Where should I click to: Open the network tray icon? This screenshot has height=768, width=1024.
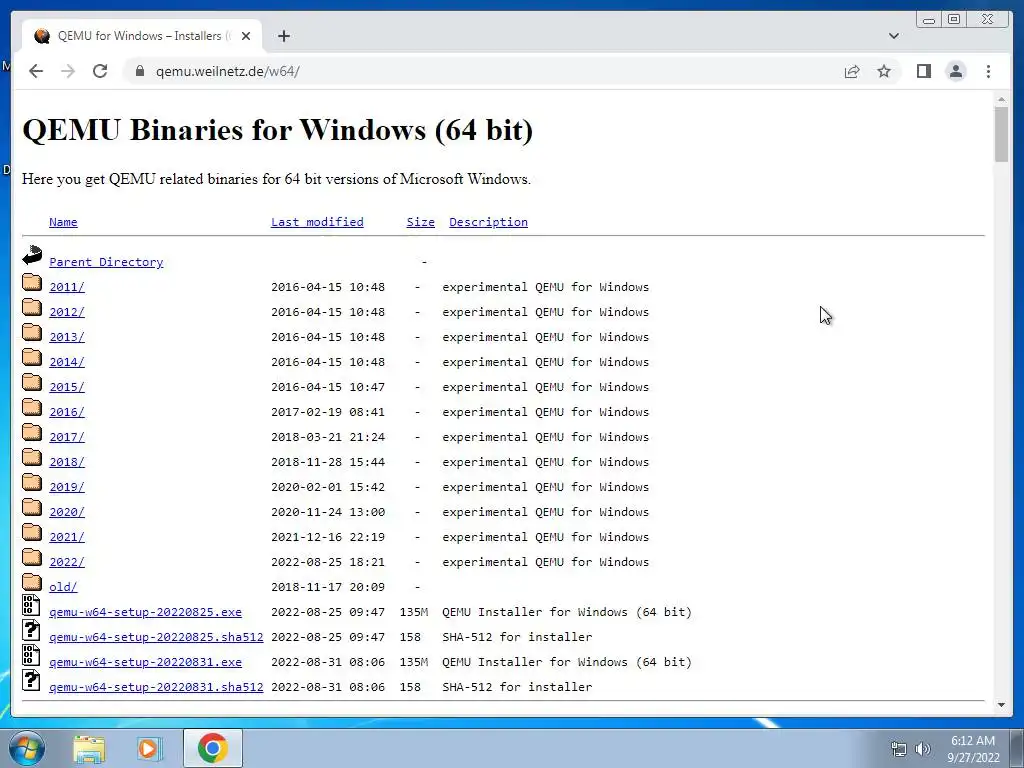899,749
